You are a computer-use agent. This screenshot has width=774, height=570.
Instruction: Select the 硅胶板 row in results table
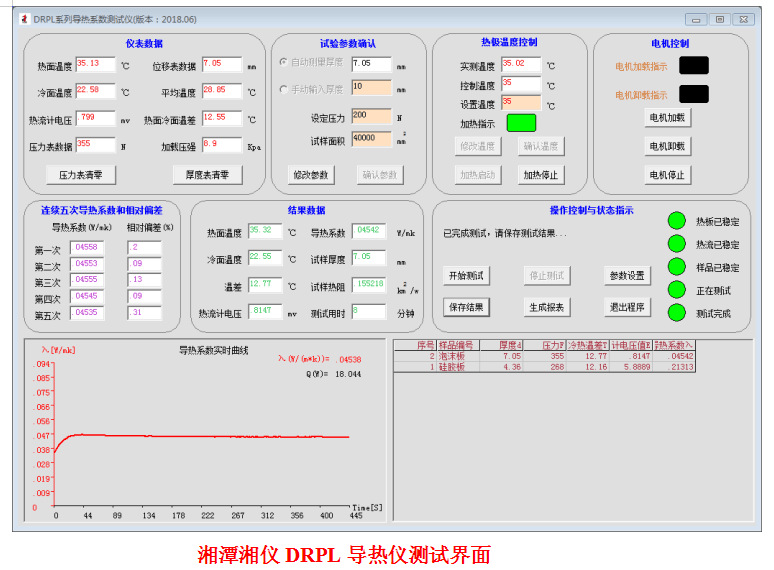click(x=544, y=367)
